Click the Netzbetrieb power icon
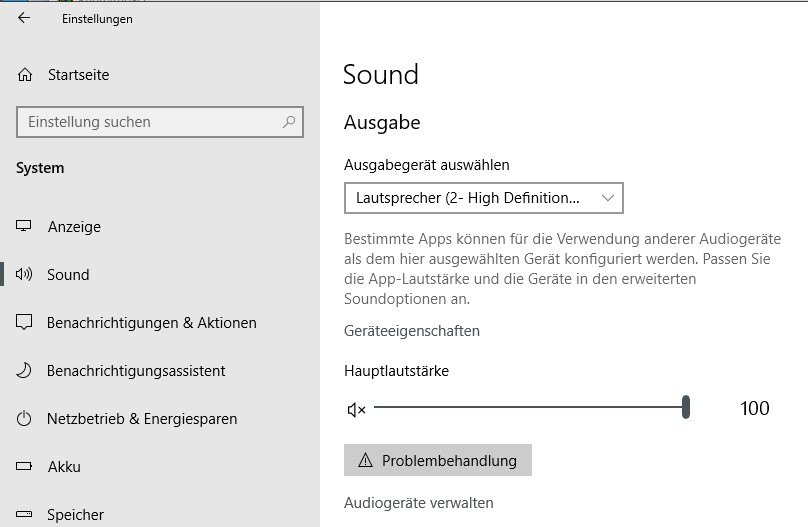This screenshot has height=527, width=808. coord(24,418)
